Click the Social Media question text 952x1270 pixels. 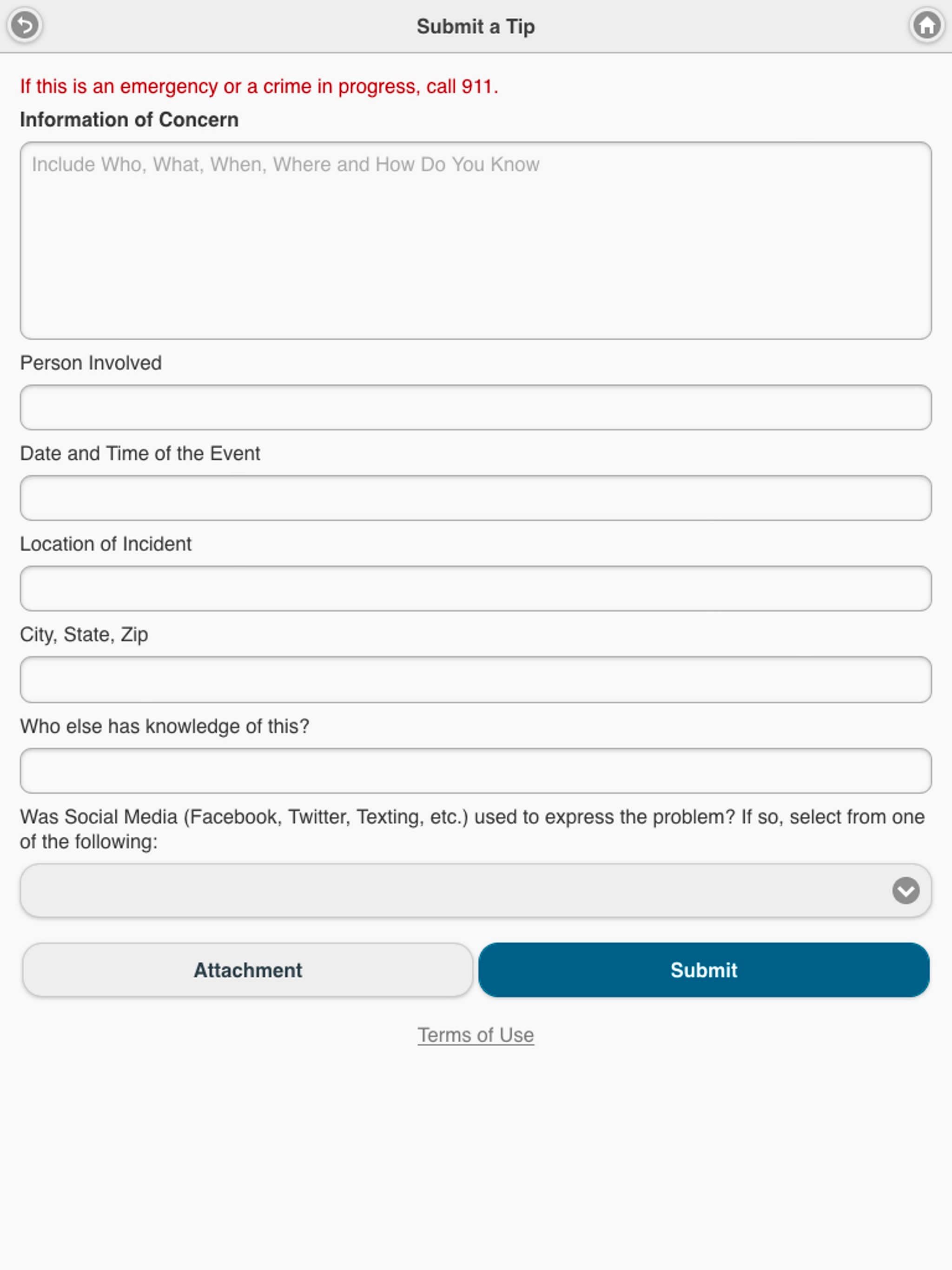[x=472, y=829]
